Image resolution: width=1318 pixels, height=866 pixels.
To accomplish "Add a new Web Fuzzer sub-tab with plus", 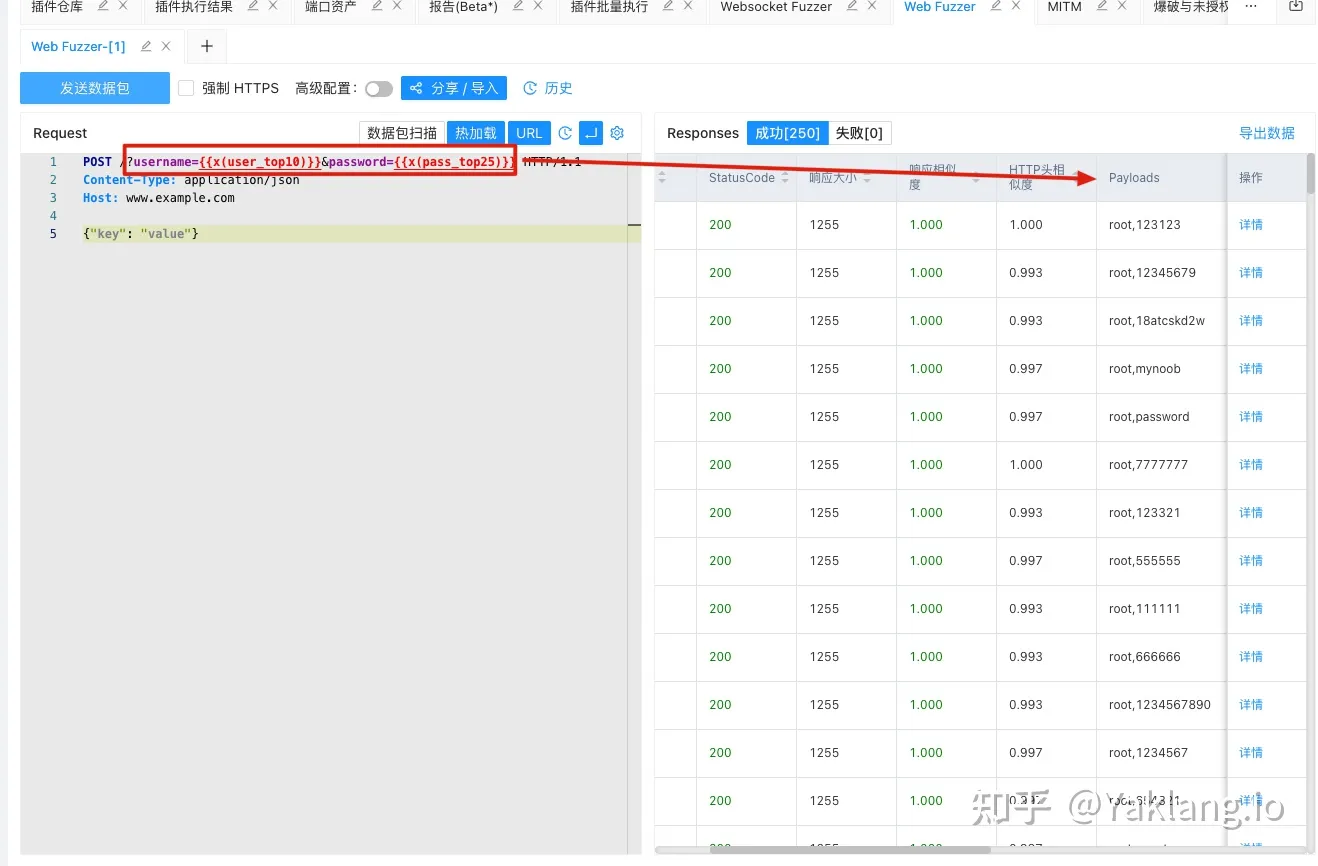I will coord(207,46).
